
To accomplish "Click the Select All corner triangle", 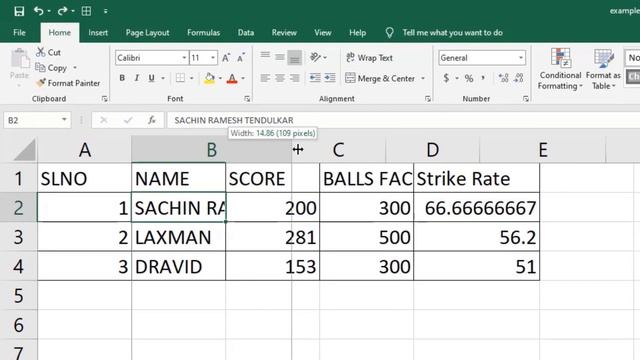I will [24, 150].
